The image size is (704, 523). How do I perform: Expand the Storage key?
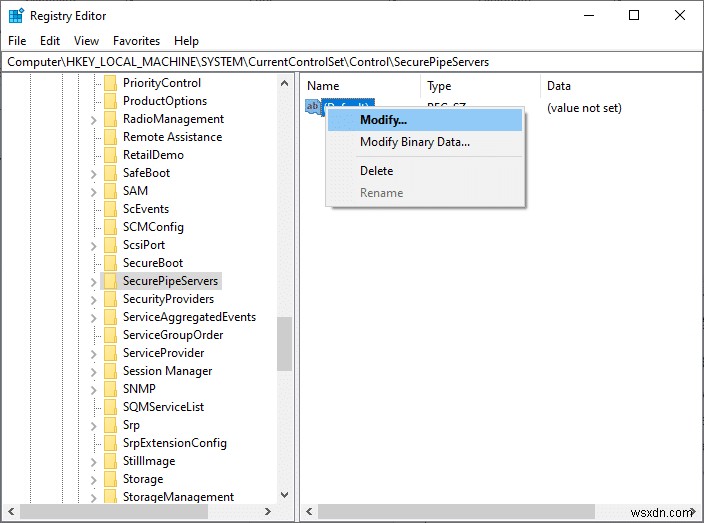pyautogui.click(x=93, y=480)
